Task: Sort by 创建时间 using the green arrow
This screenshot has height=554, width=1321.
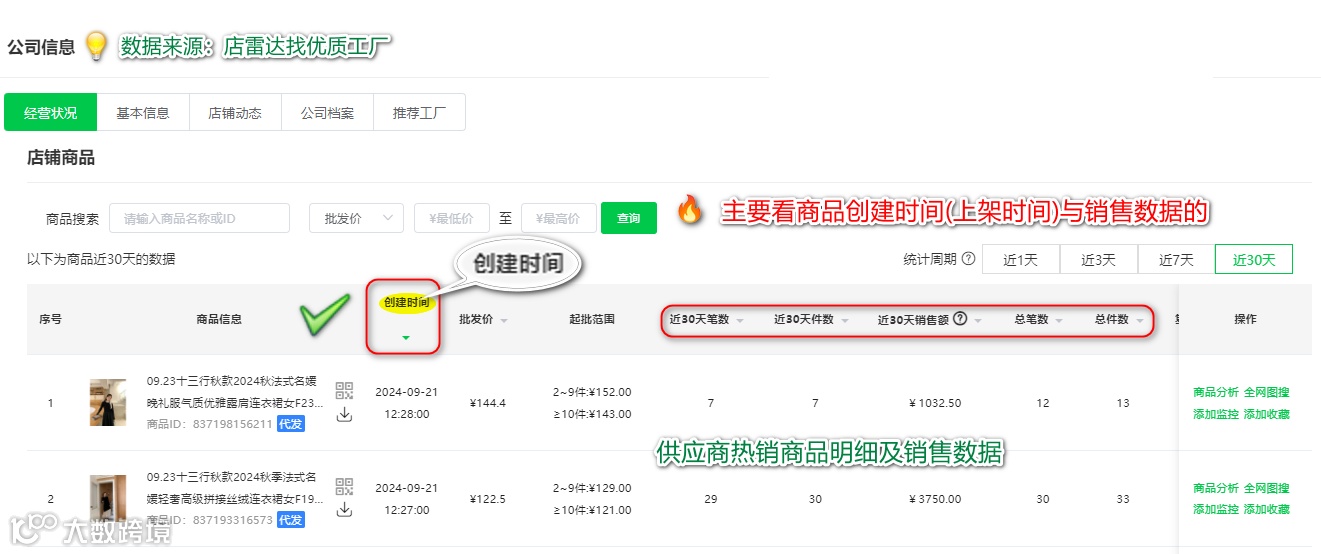Action: [x=405, y=338]
